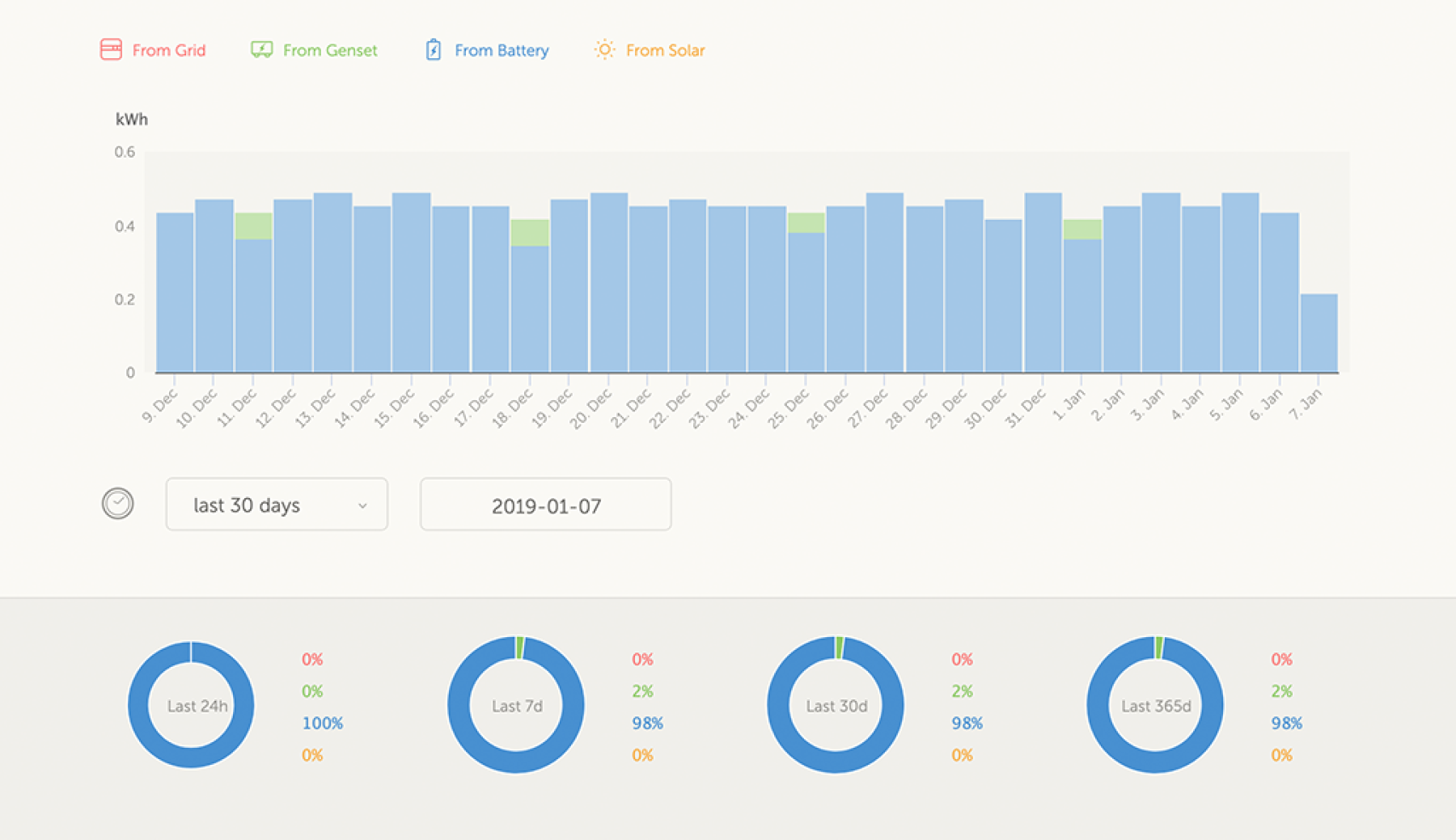Select the Last 365d donut chart
Image resolution: width=1456 pixels, height=840 pixels.
(1155, 705)
